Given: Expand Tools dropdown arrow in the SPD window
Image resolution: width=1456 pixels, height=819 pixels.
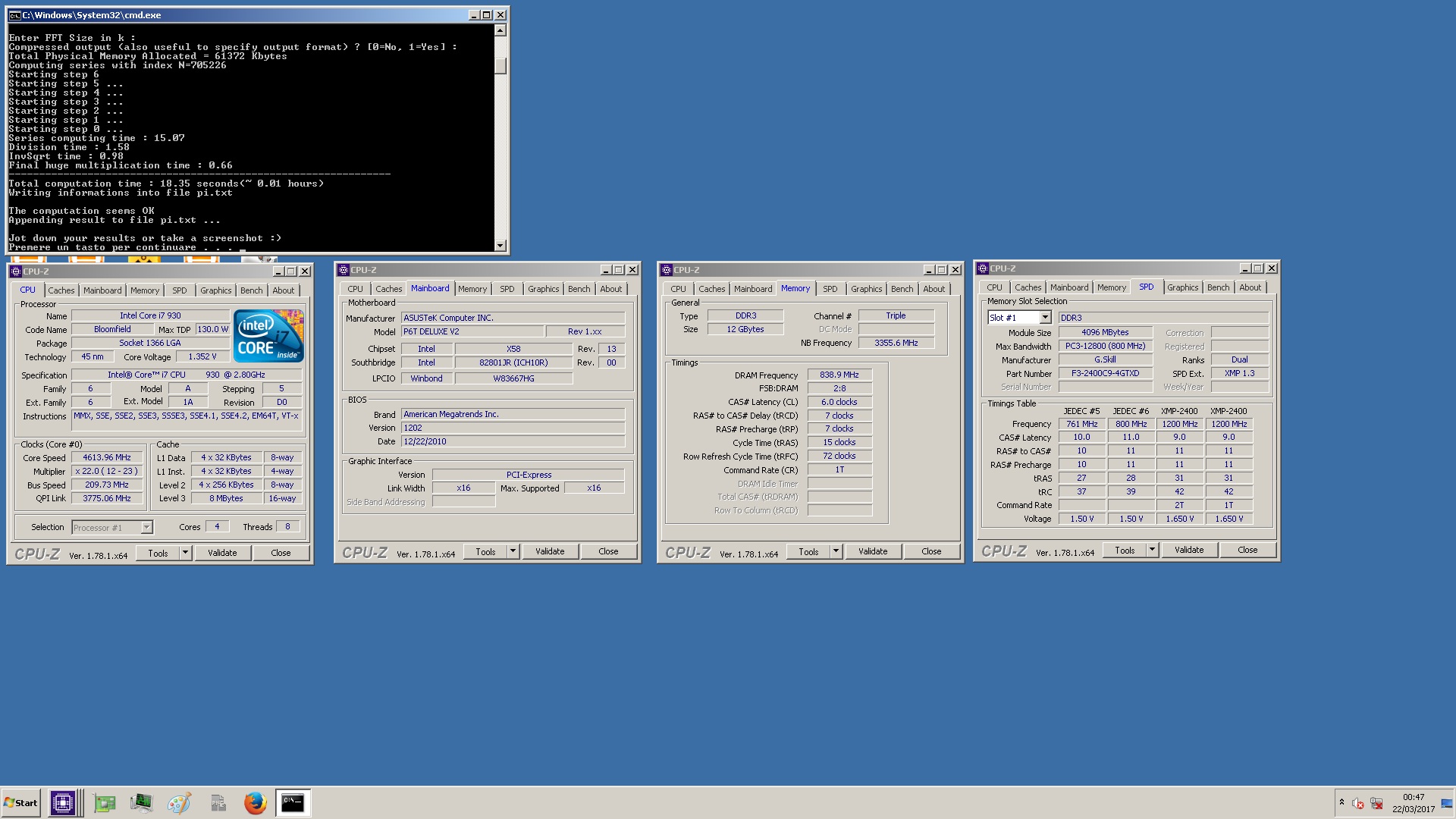Looking at the screenshot, I should pos(1152,550).
